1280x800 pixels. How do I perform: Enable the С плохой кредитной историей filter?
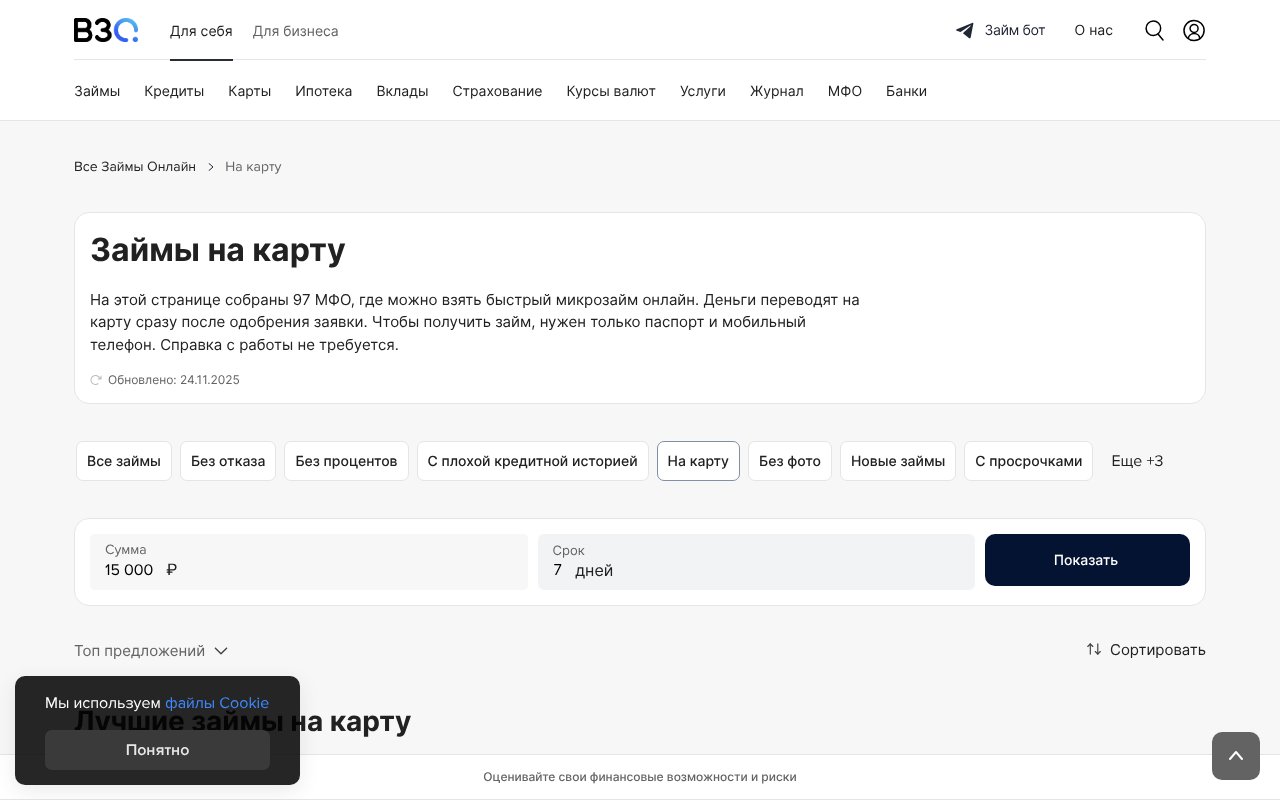pyautogui.click(x=532, y=461)
